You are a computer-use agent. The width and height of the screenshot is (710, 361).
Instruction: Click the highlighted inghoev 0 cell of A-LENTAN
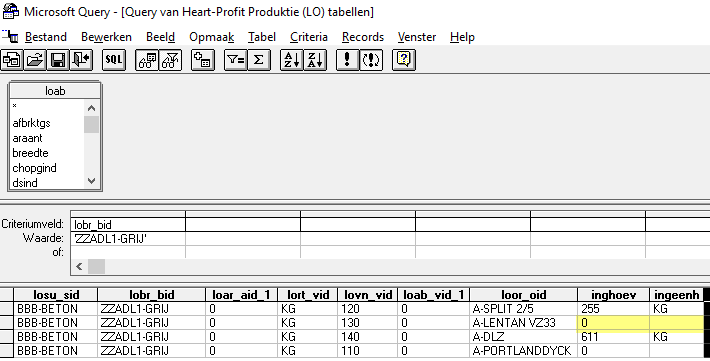[x=614, y=323]
